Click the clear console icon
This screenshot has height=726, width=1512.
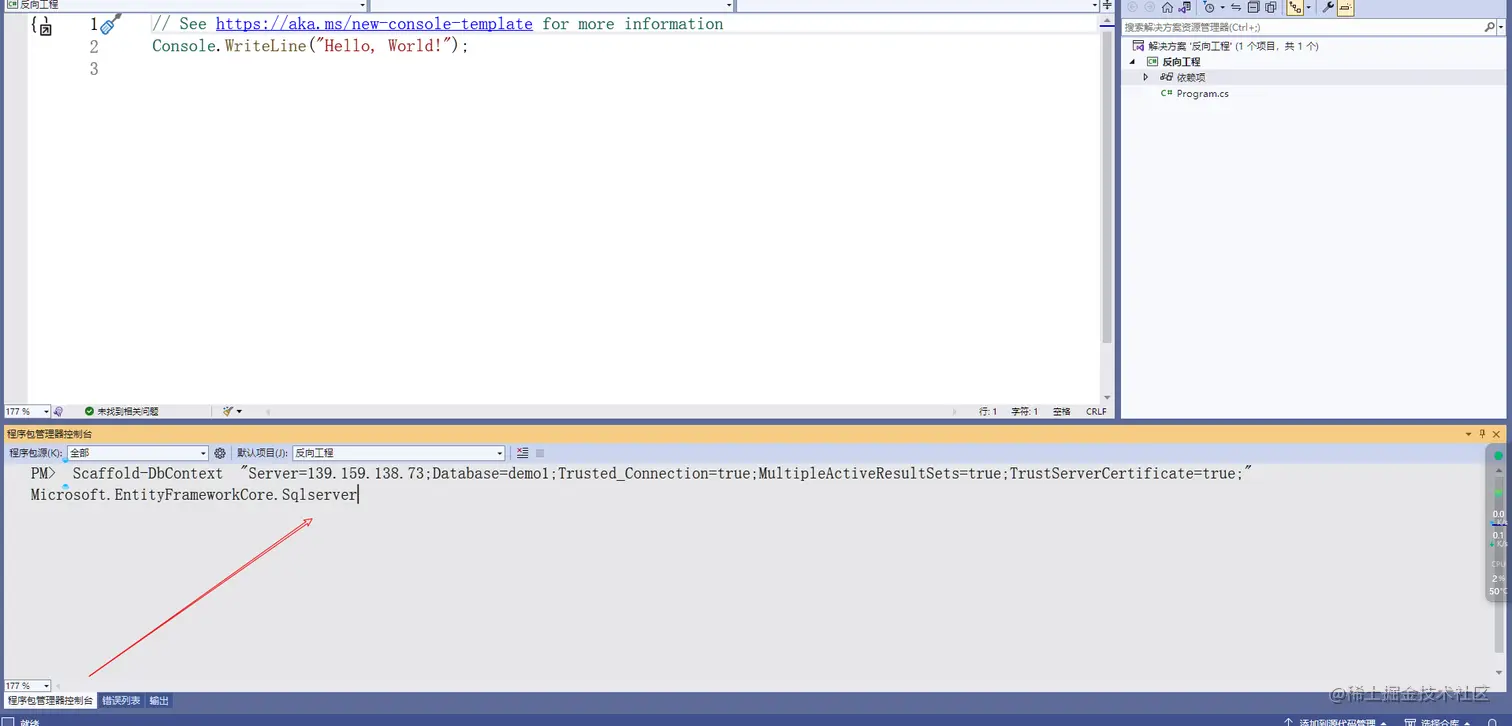523,453
